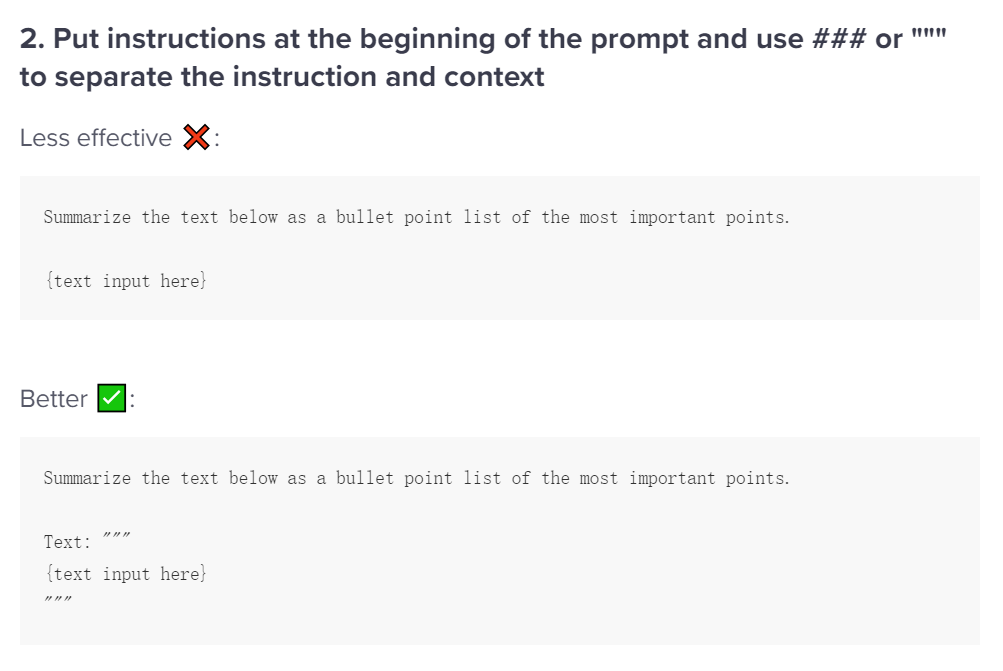Click the red X mark icon
1003x671 pixels.
197,139
